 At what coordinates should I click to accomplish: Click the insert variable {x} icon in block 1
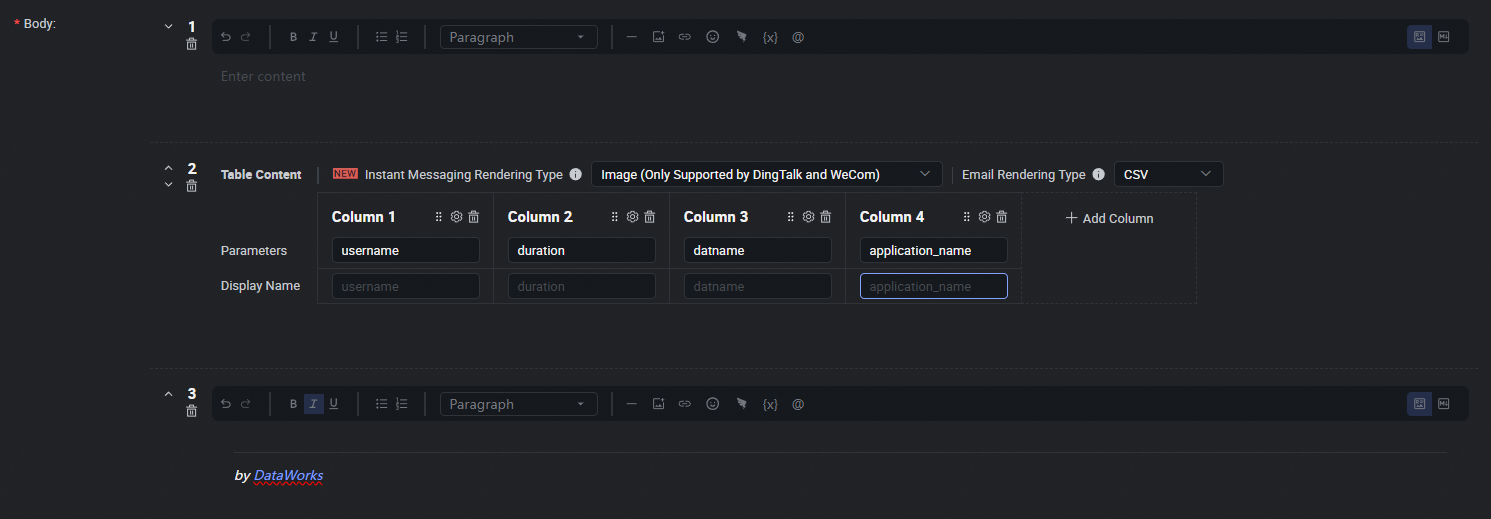(770, 37)
